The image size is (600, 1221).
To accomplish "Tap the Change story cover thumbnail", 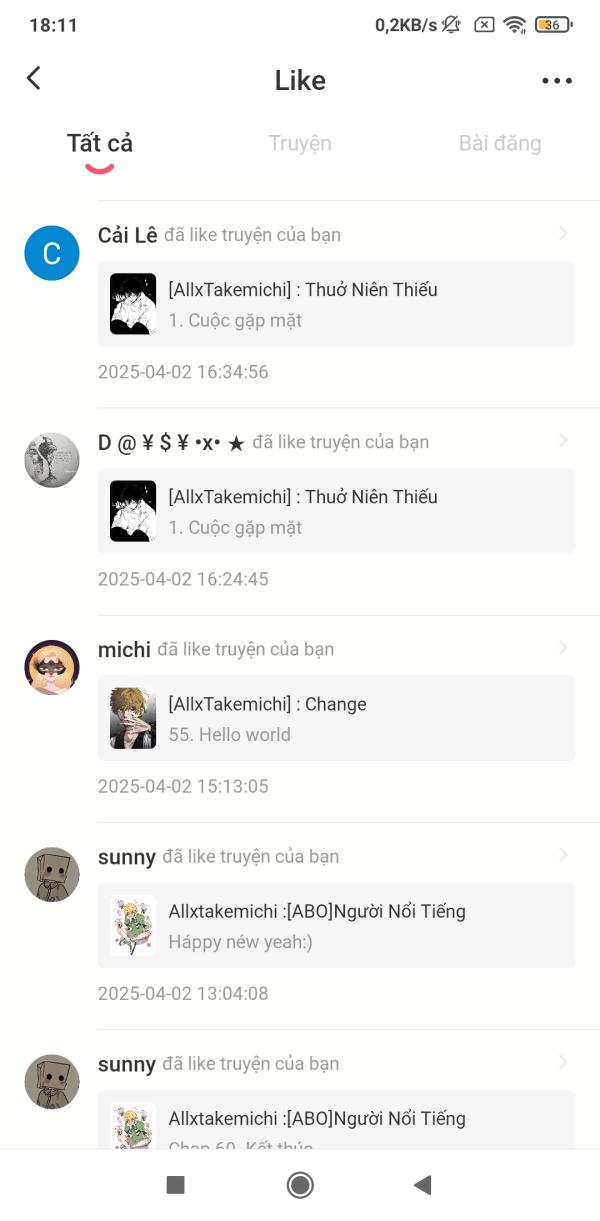I will click(133, 718).
